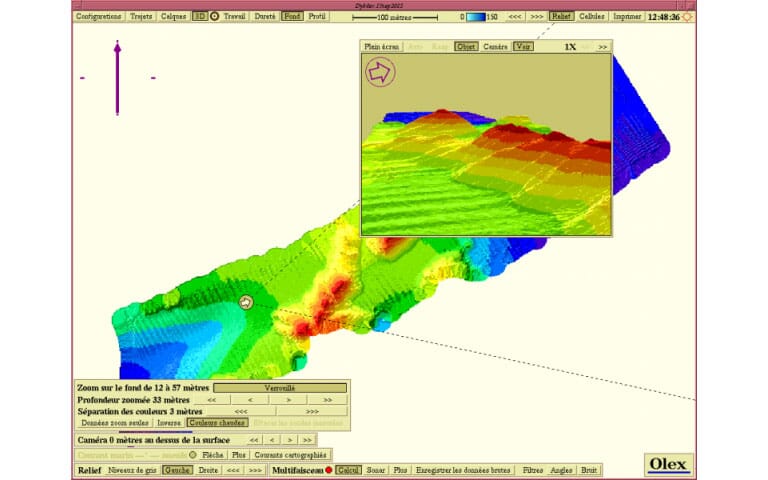Click the circular icon next to 3D
Viewport: 768px width, 480px height.
pos(214,17)
